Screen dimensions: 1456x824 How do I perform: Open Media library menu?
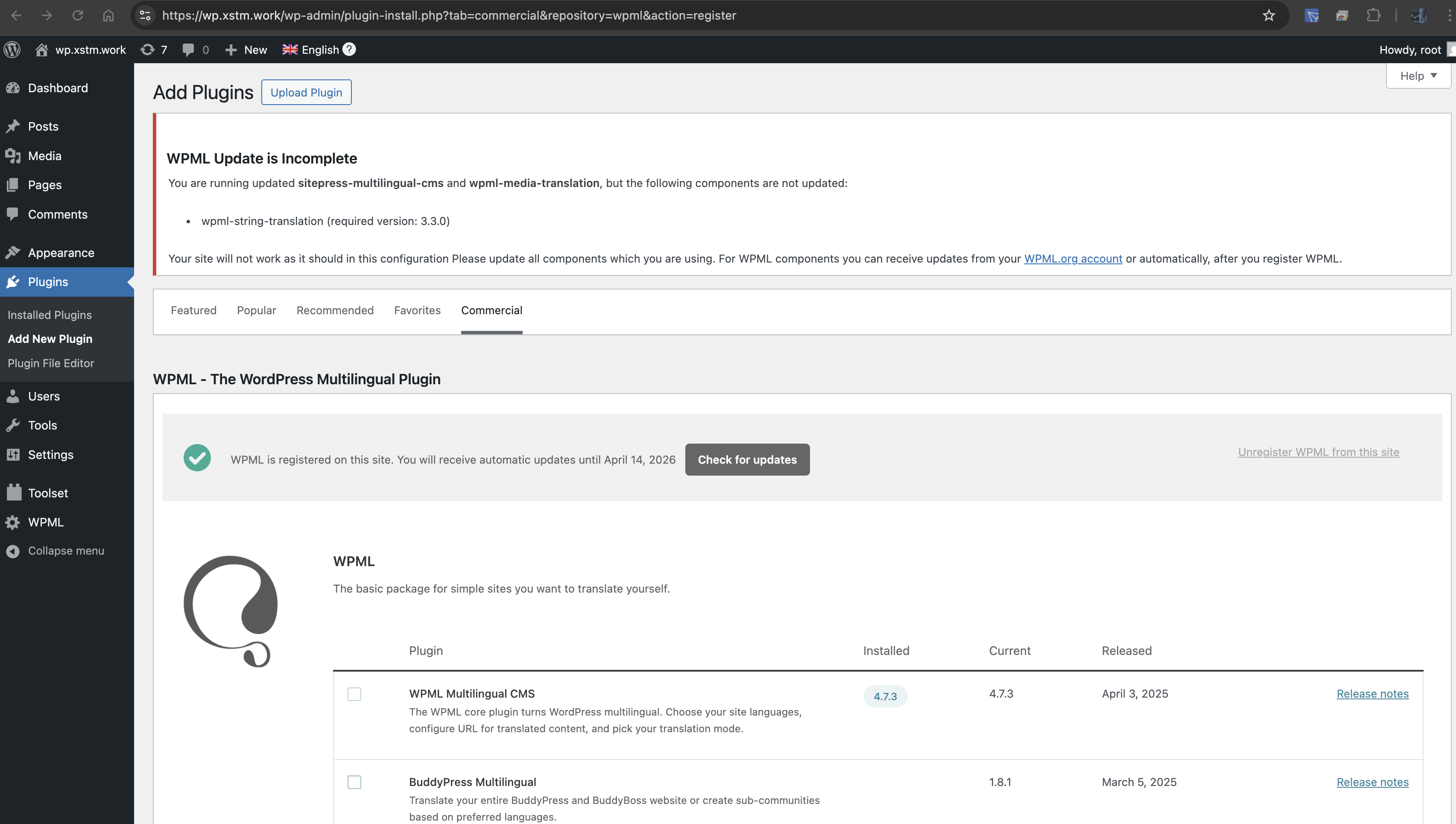point(67,156)
